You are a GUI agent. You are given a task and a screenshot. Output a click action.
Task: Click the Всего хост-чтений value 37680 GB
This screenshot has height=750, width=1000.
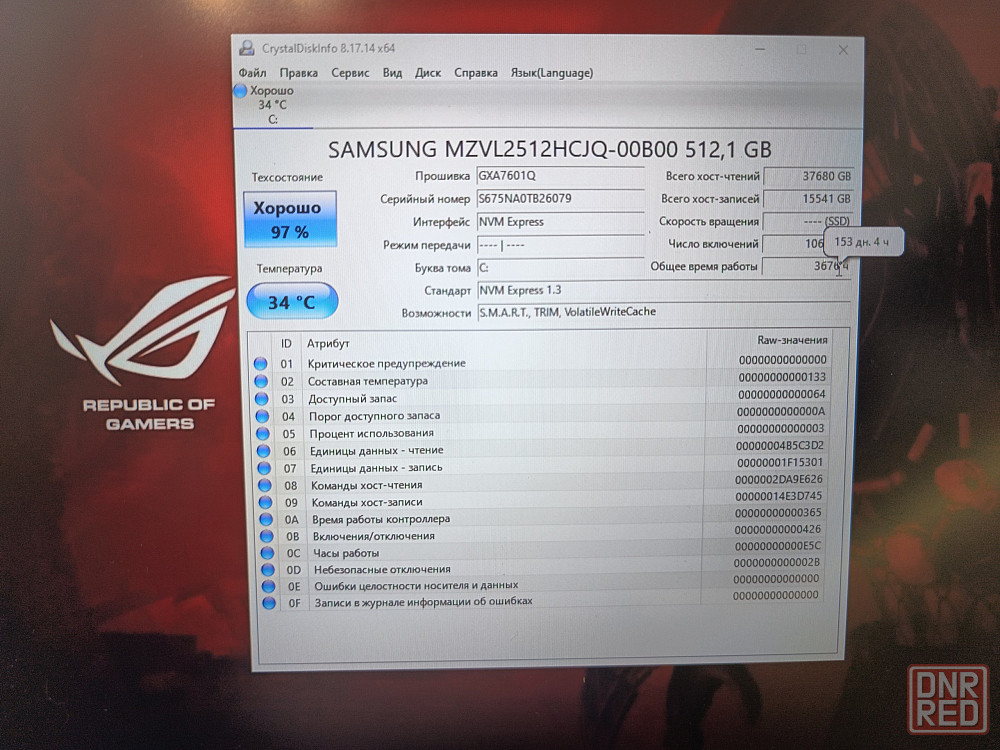(x=809, y=176)
